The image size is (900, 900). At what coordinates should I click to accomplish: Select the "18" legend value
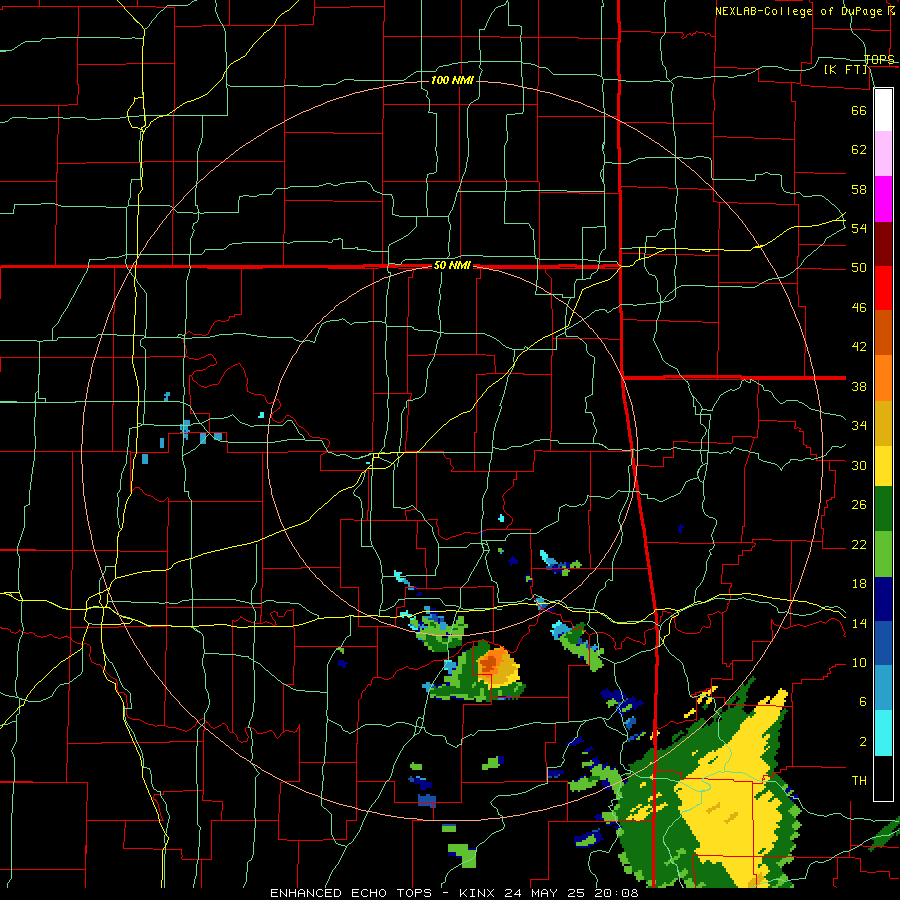click(859, 584)
